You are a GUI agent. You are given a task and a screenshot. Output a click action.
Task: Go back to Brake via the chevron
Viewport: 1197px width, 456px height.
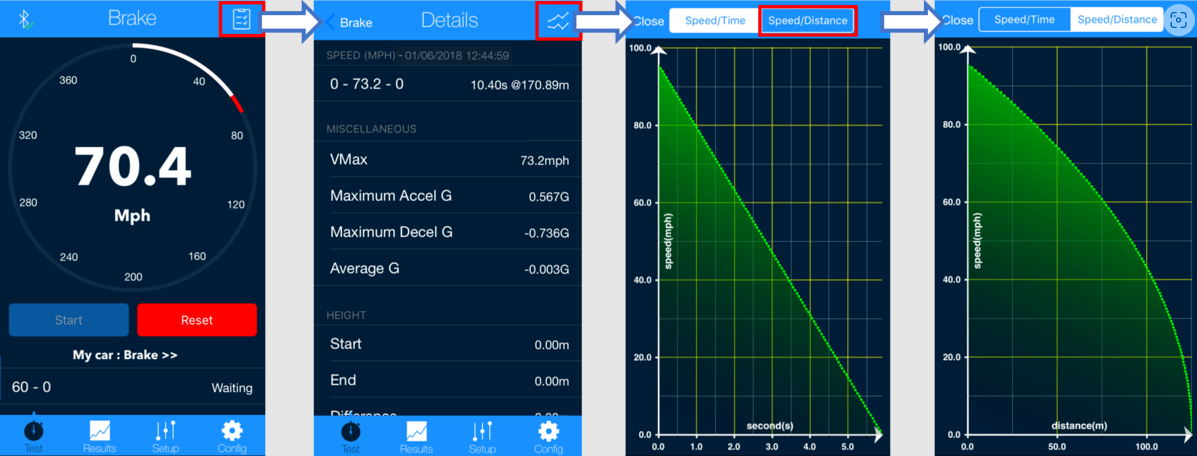pos(349,22)
